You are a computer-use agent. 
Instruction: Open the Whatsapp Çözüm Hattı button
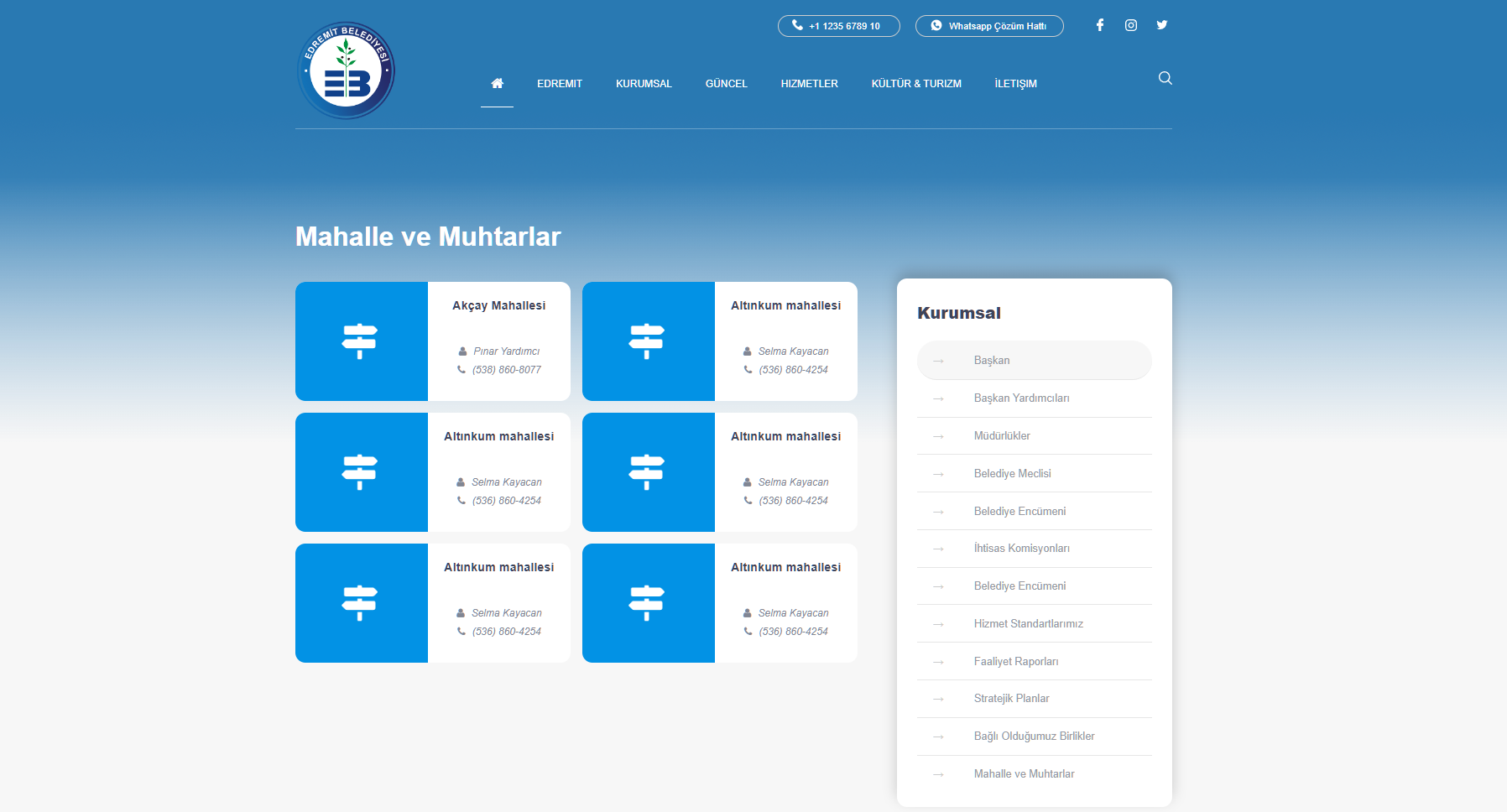tap(988, 26)
